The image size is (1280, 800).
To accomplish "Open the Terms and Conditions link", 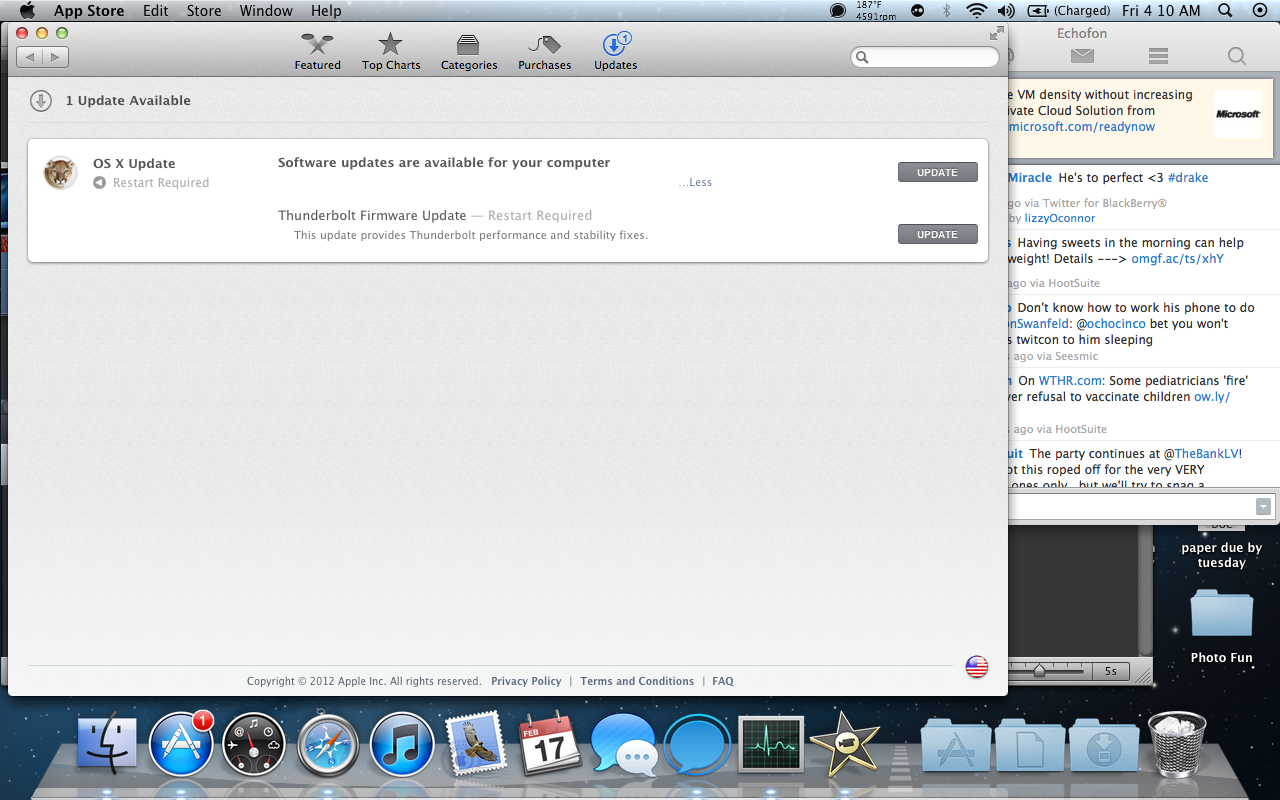I will pos(637,681).
